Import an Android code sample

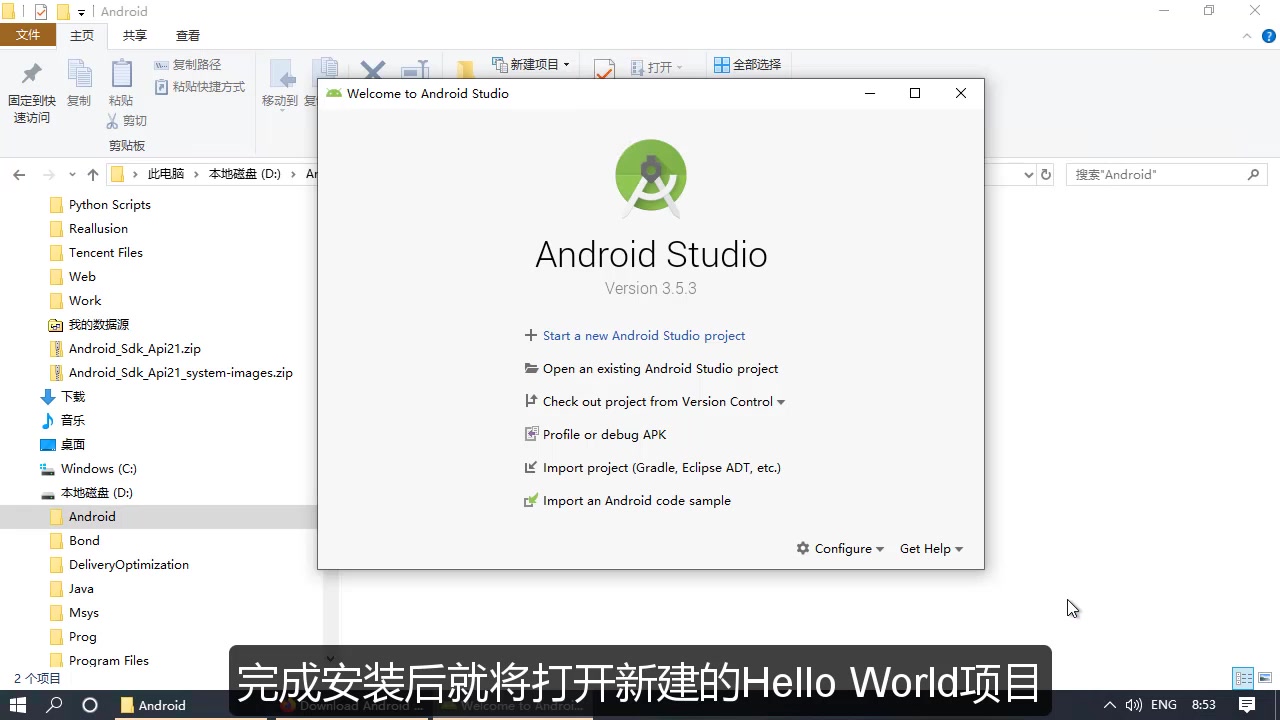coord(637,501)
